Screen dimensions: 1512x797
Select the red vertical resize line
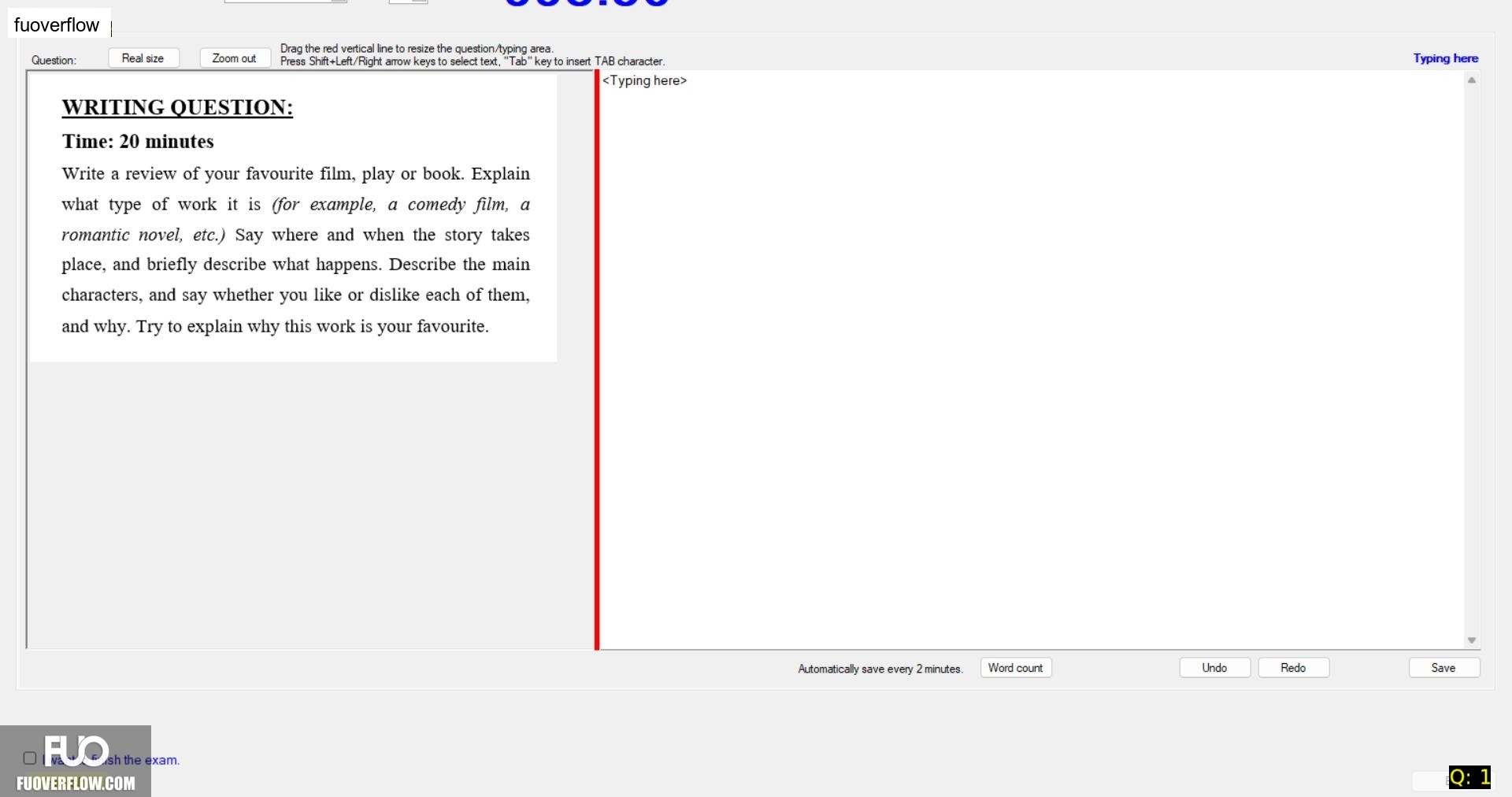click(597, 360)
